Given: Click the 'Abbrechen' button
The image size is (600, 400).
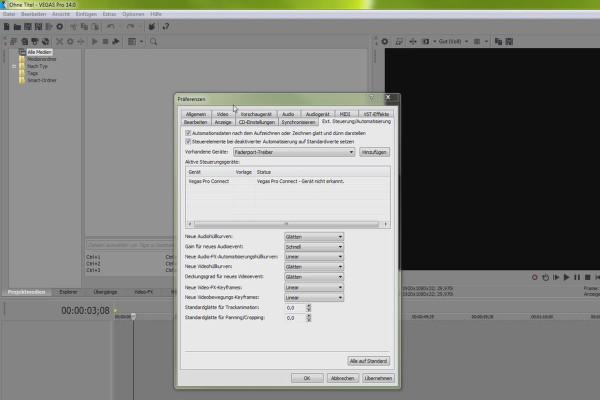Looking at the screenshot, I should 342,378.
